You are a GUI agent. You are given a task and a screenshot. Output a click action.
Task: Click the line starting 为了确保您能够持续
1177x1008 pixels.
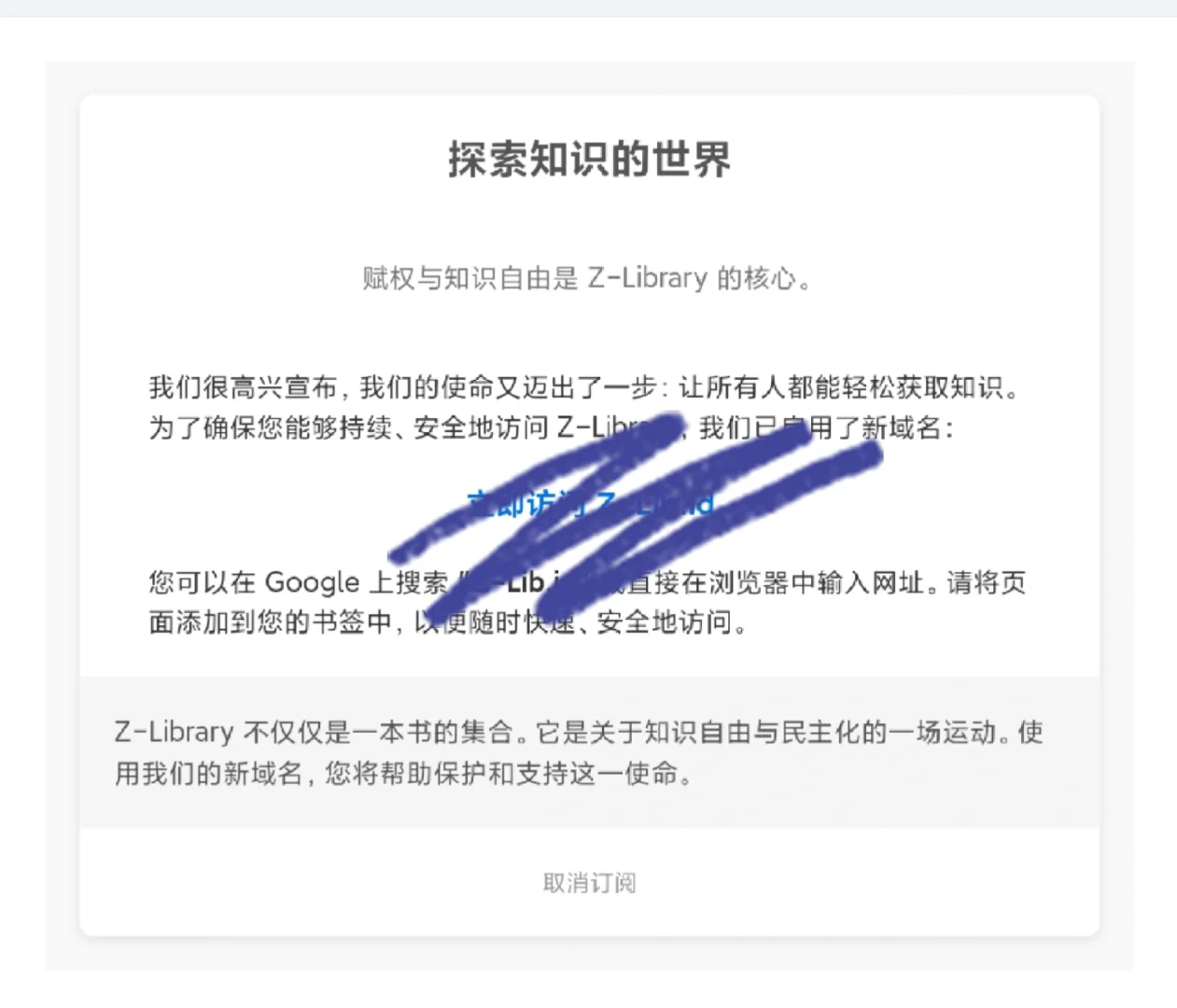tap(552, 428)
